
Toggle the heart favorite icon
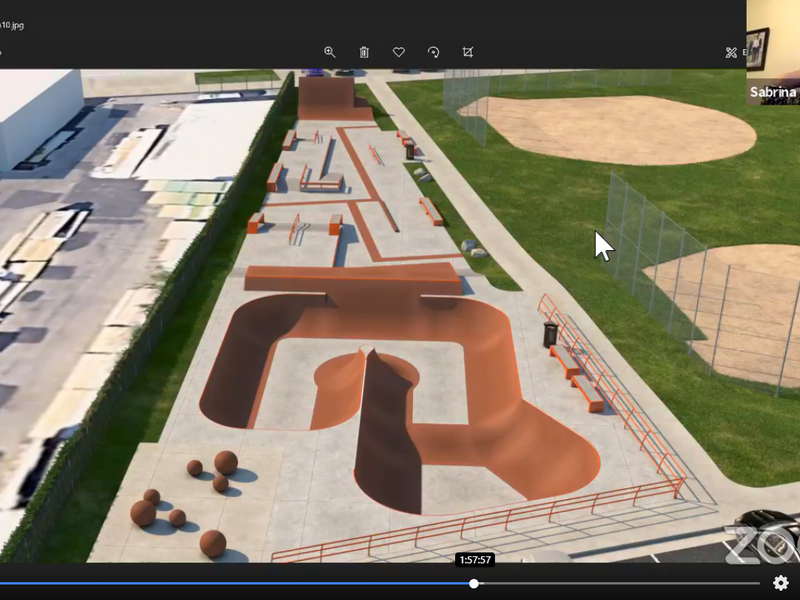pos(398,52)
